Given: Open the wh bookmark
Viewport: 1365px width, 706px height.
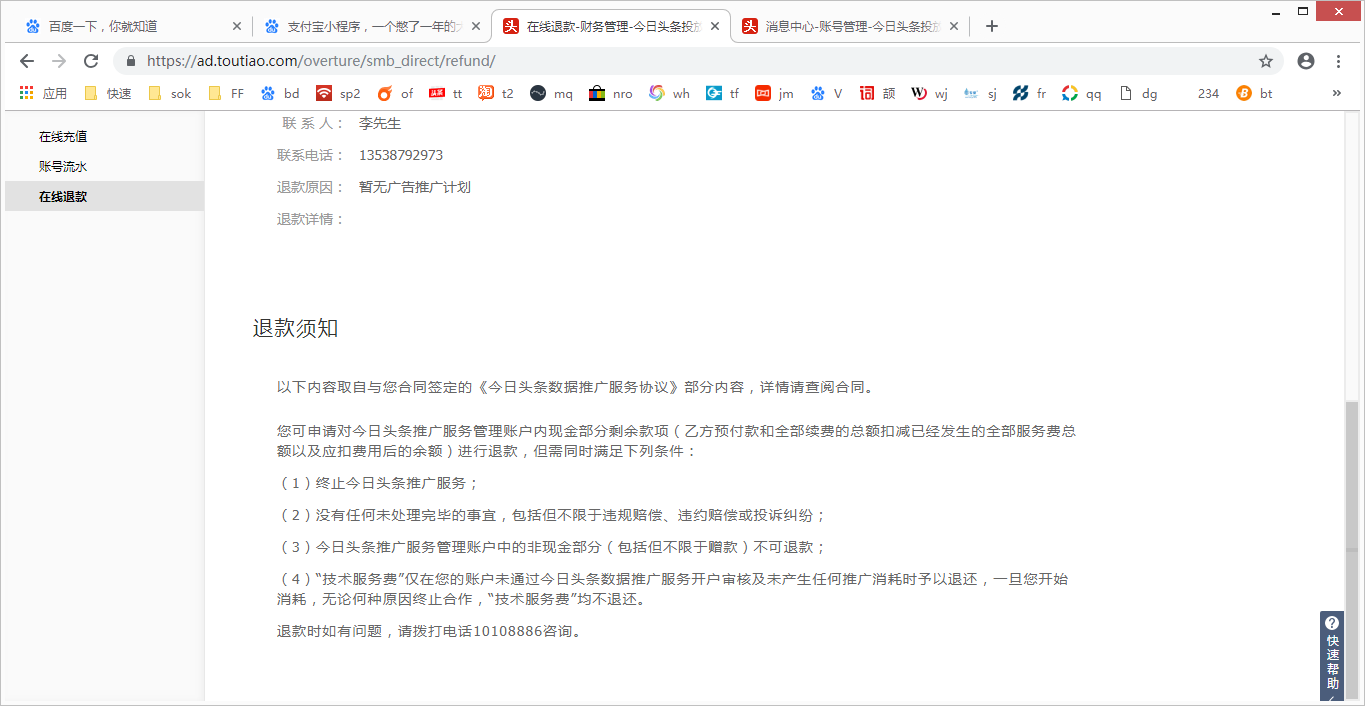Looking at the screenshot, I should click(x=669, y=93).
